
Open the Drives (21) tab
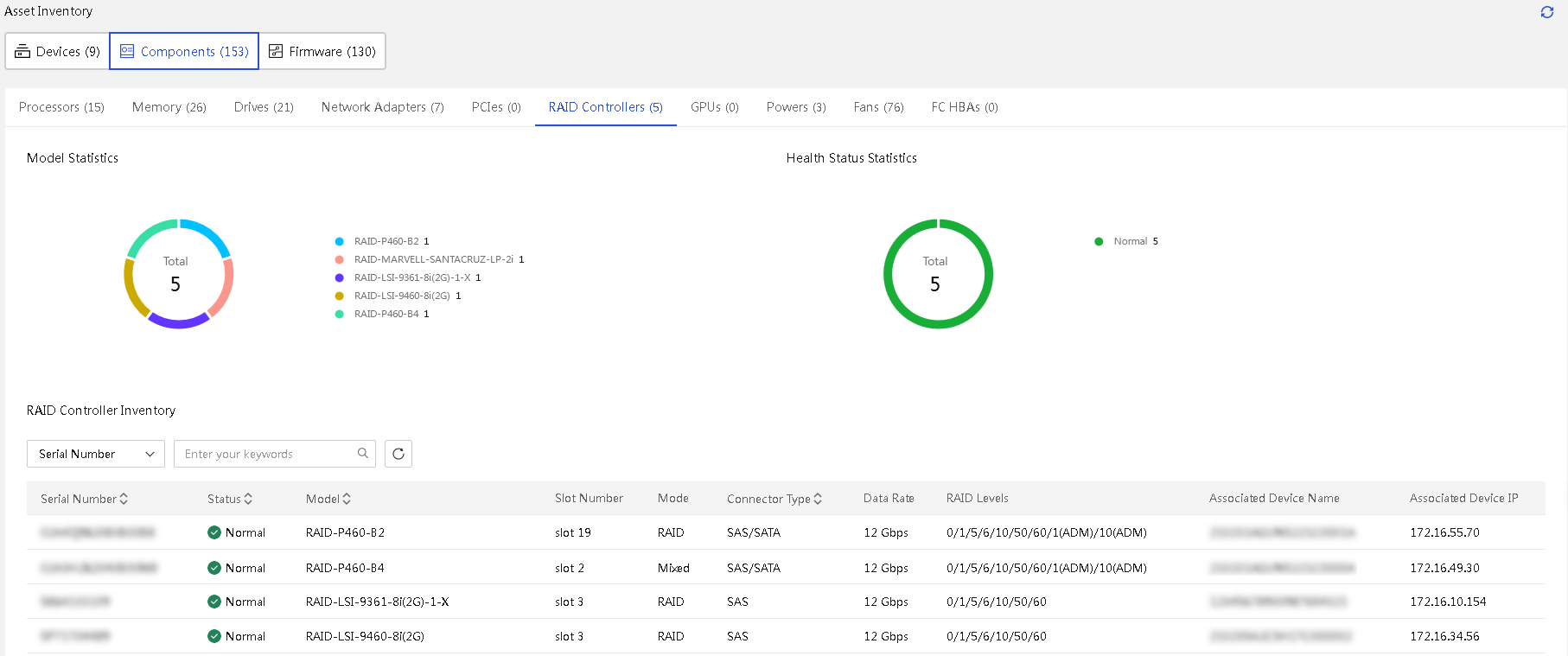click(264, 107)
